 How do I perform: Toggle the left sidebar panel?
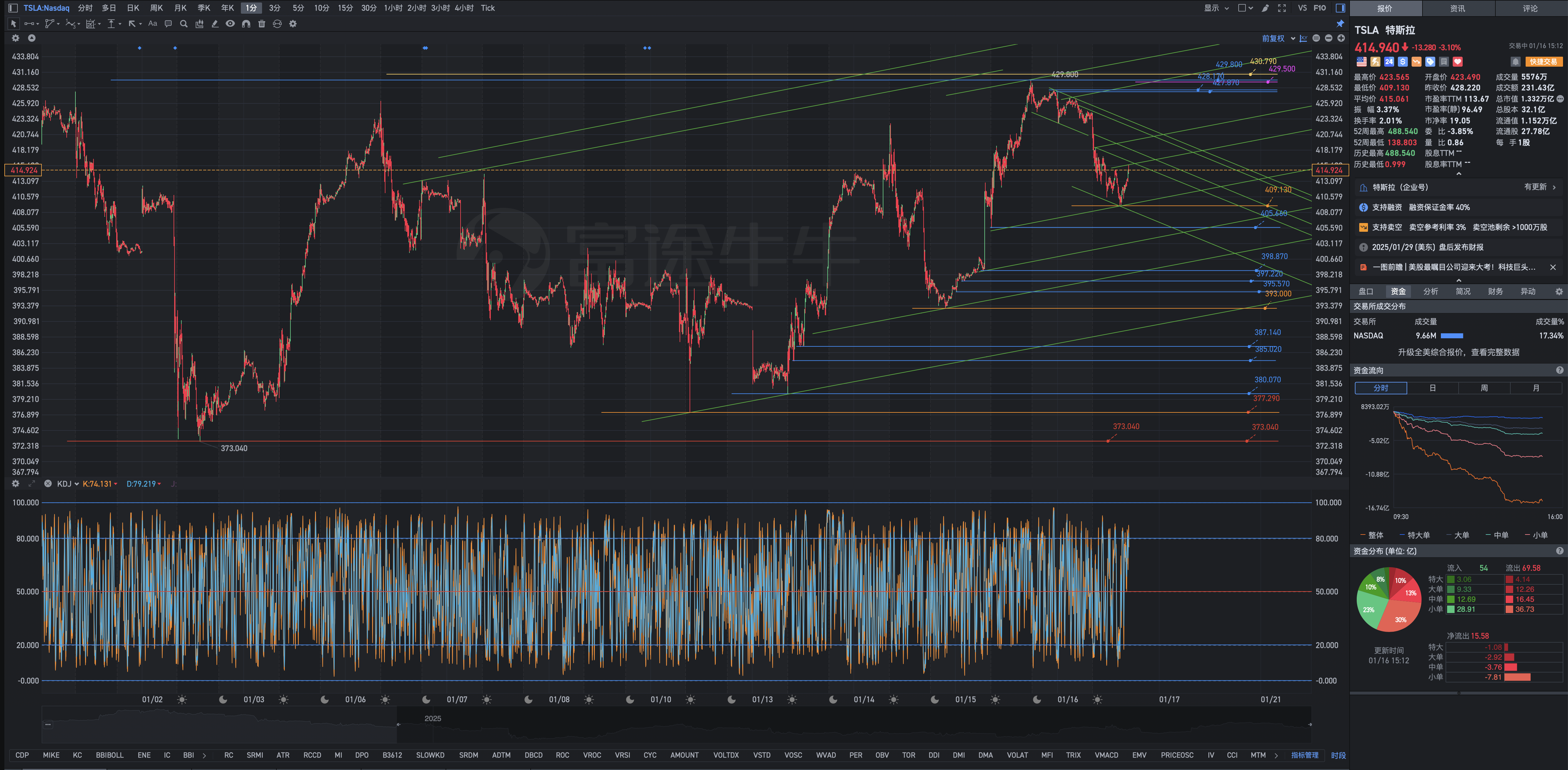[x=13, y=8]
